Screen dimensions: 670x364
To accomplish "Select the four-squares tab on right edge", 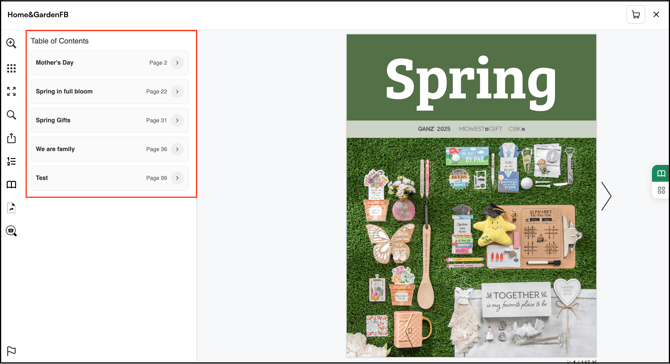I will [661, 191].
